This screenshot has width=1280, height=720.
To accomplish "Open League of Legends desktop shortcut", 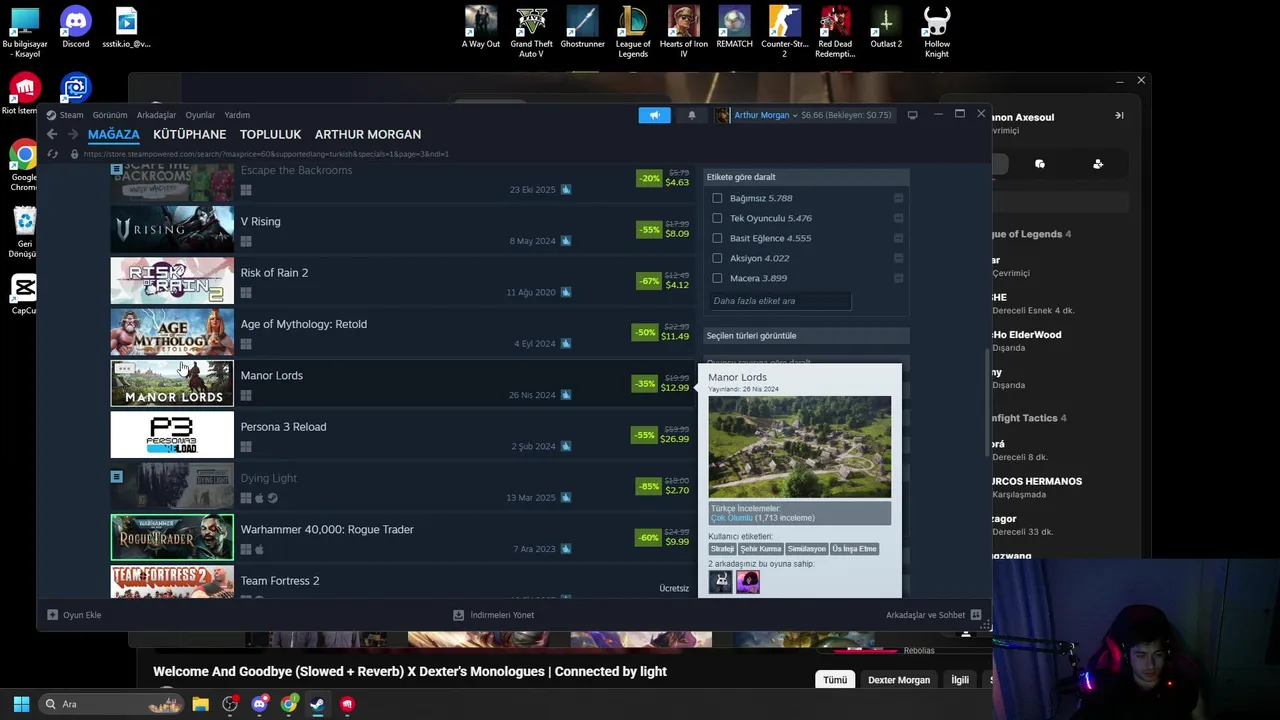I will point(632,32).
